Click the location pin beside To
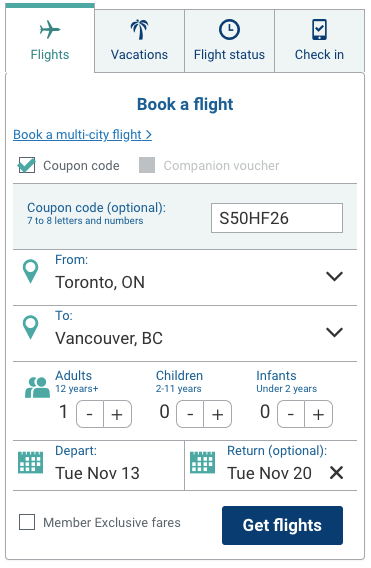Screen dimensions: 371x568 (x=30, y=327)
